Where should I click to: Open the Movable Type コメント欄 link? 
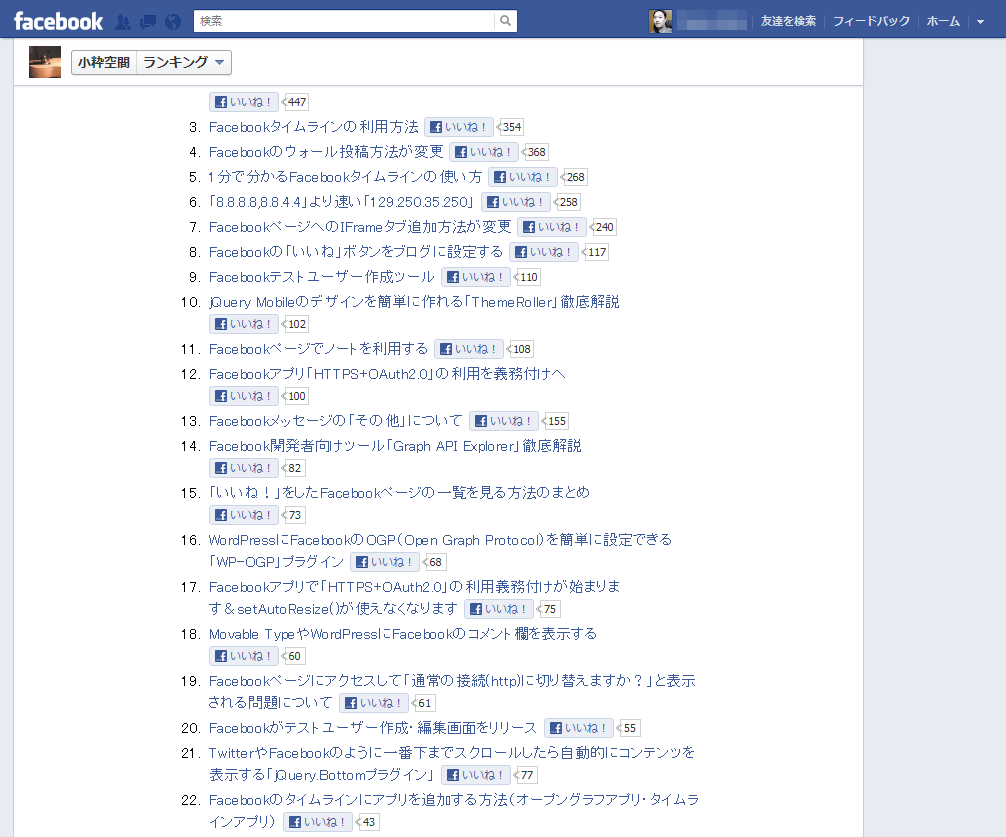pos(403,634)
